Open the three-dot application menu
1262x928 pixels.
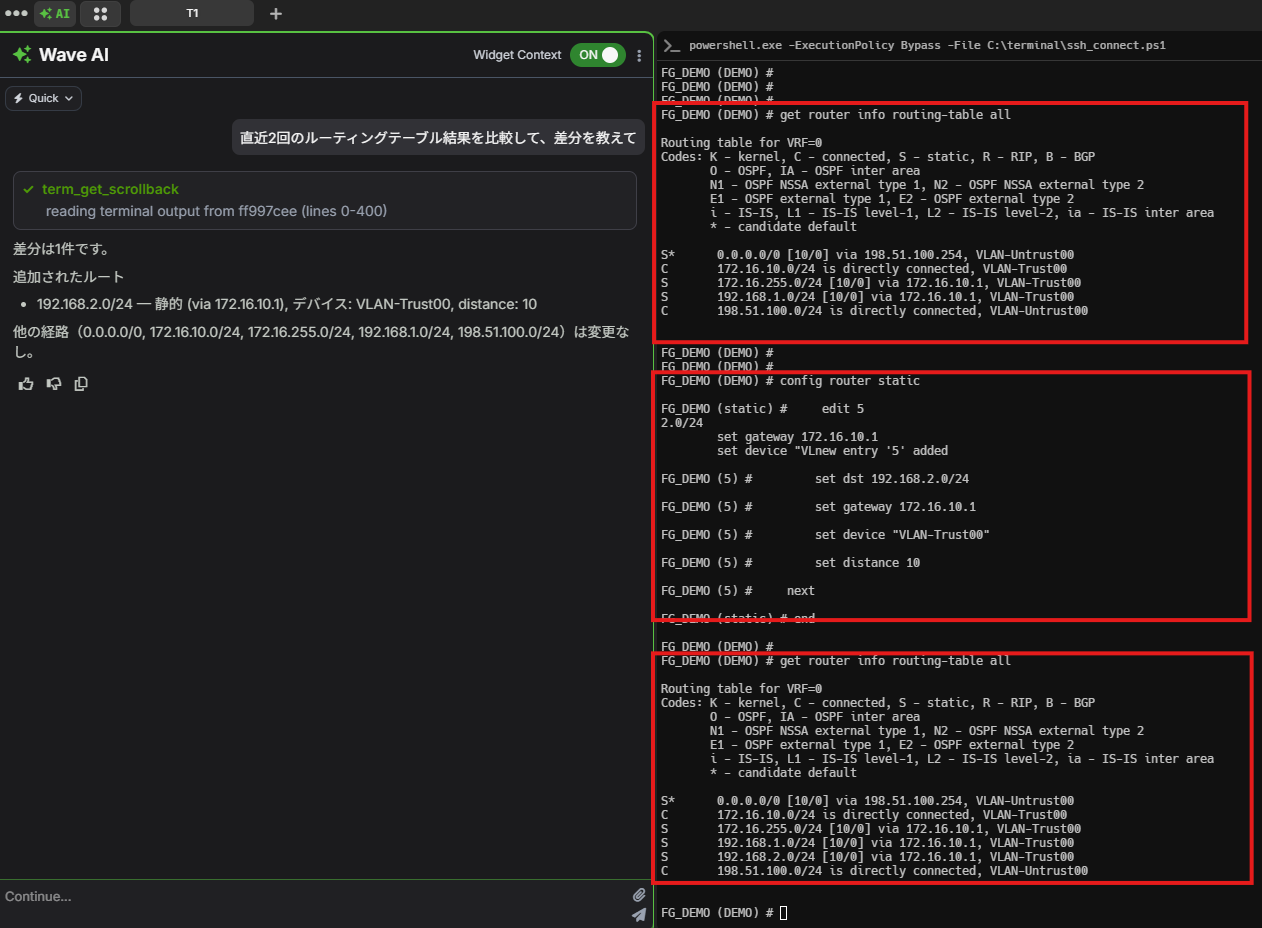16,14
